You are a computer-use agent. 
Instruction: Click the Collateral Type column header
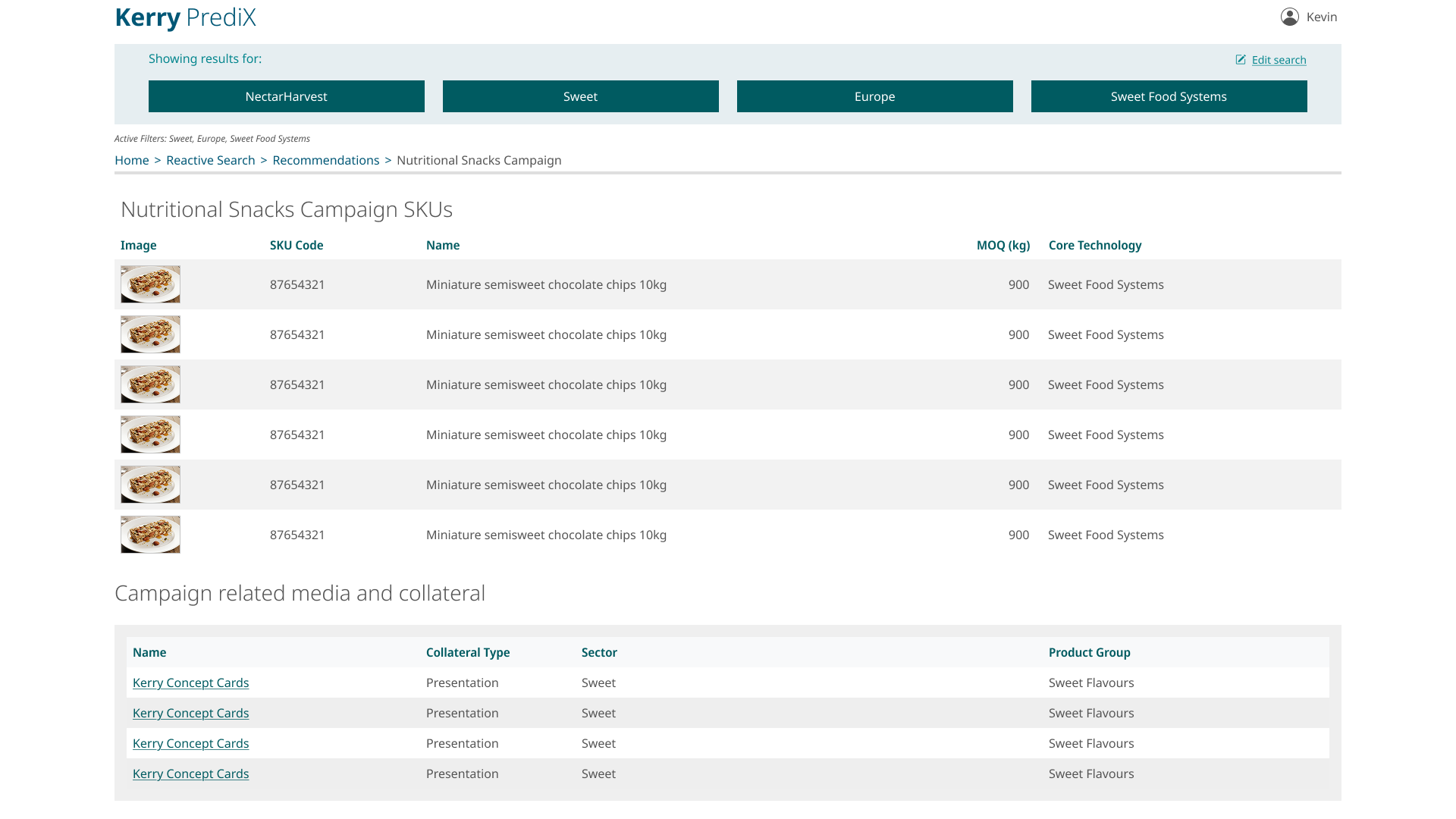click(467, 652)
